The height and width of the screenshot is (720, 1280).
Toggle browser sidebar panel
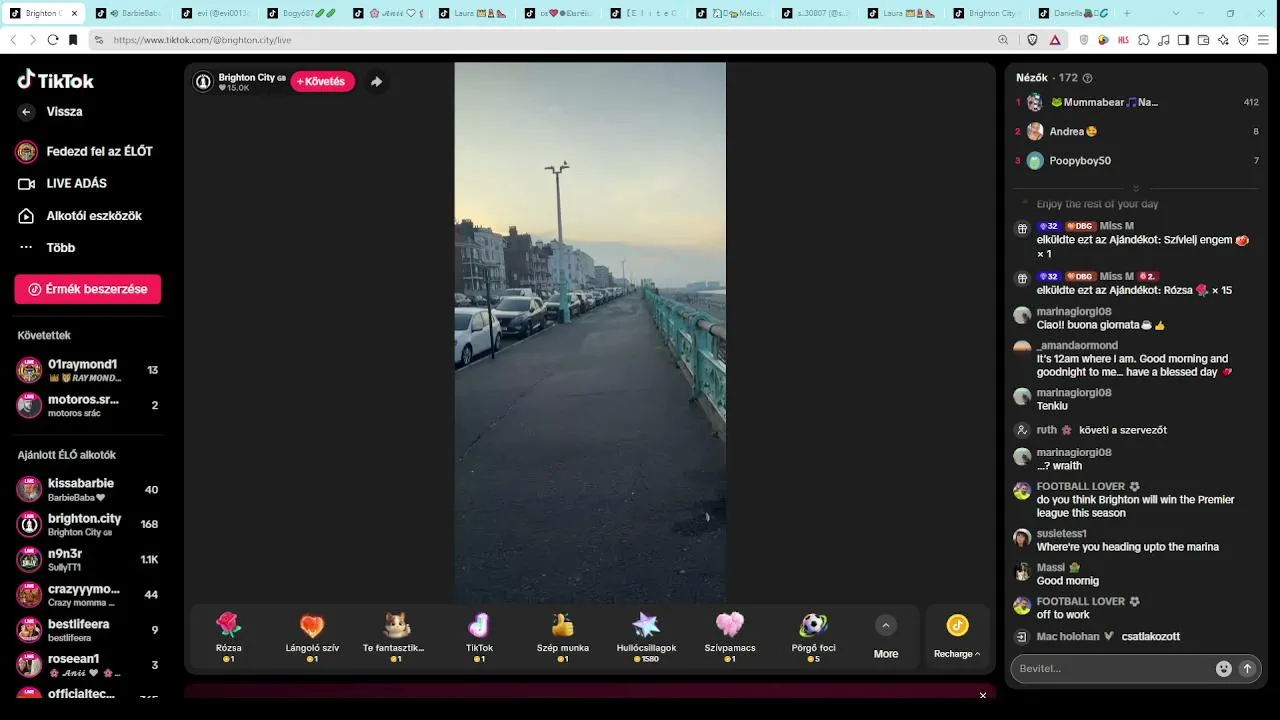(x=1183, y=40)
